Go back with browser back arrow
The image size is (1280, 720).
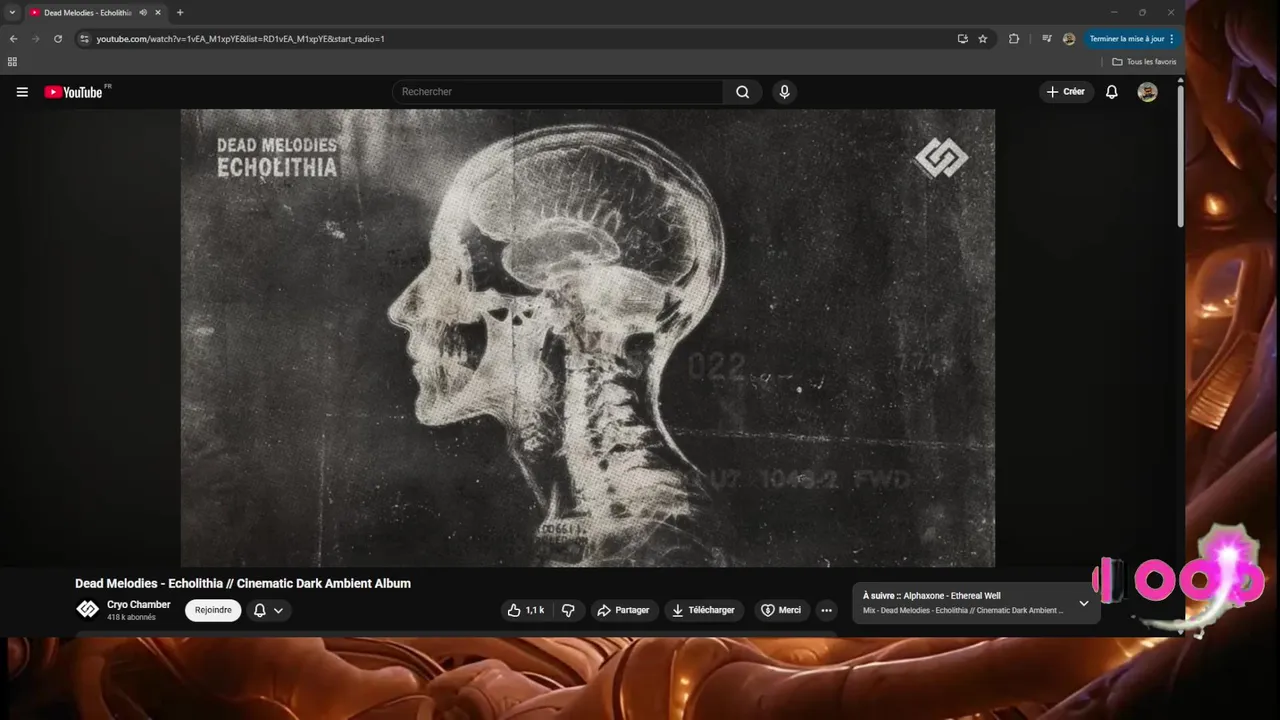(x=13, y=39)
